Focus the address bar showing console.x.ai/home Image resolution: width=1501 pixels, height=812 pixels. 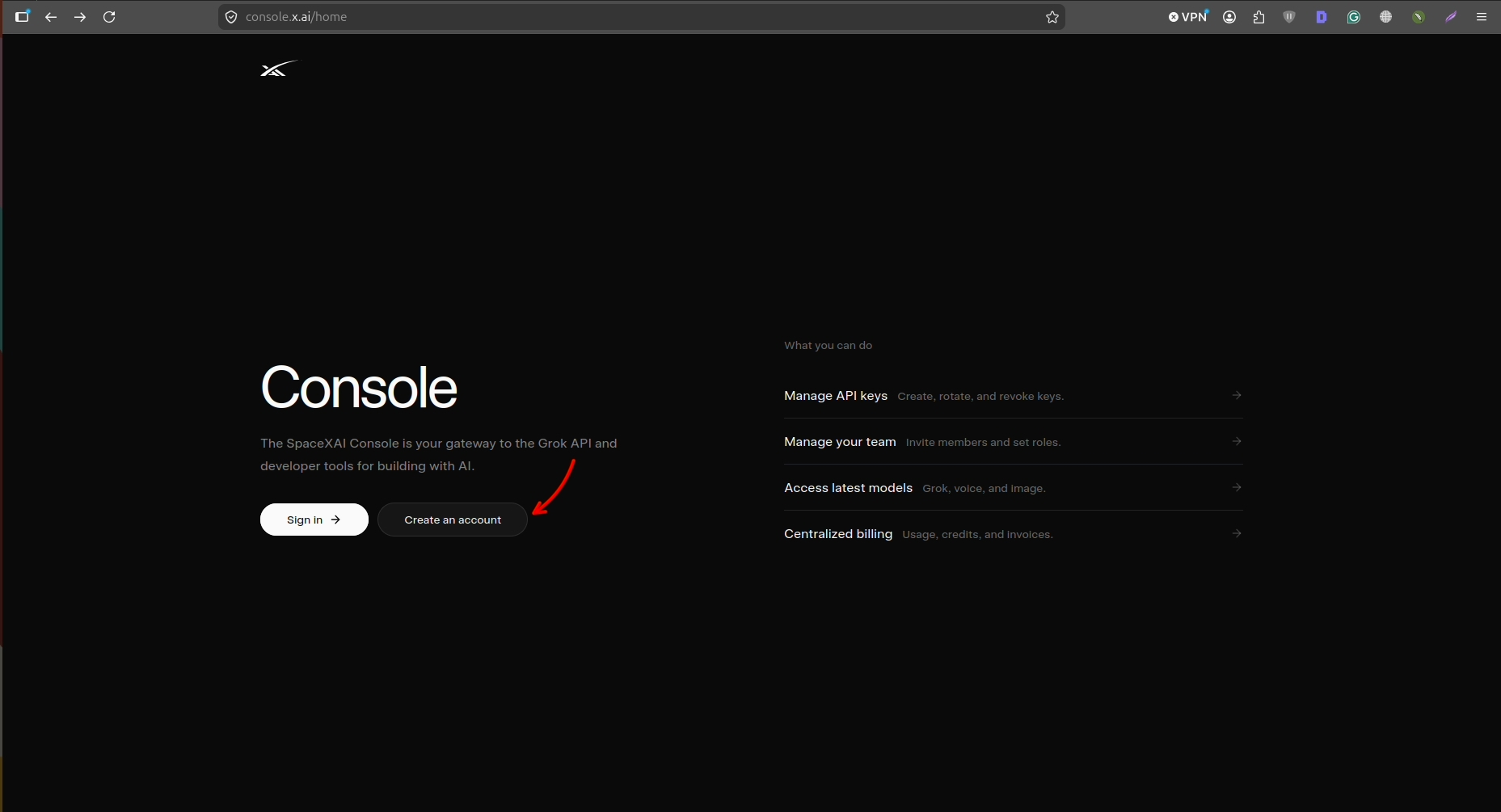click(642, 17)
